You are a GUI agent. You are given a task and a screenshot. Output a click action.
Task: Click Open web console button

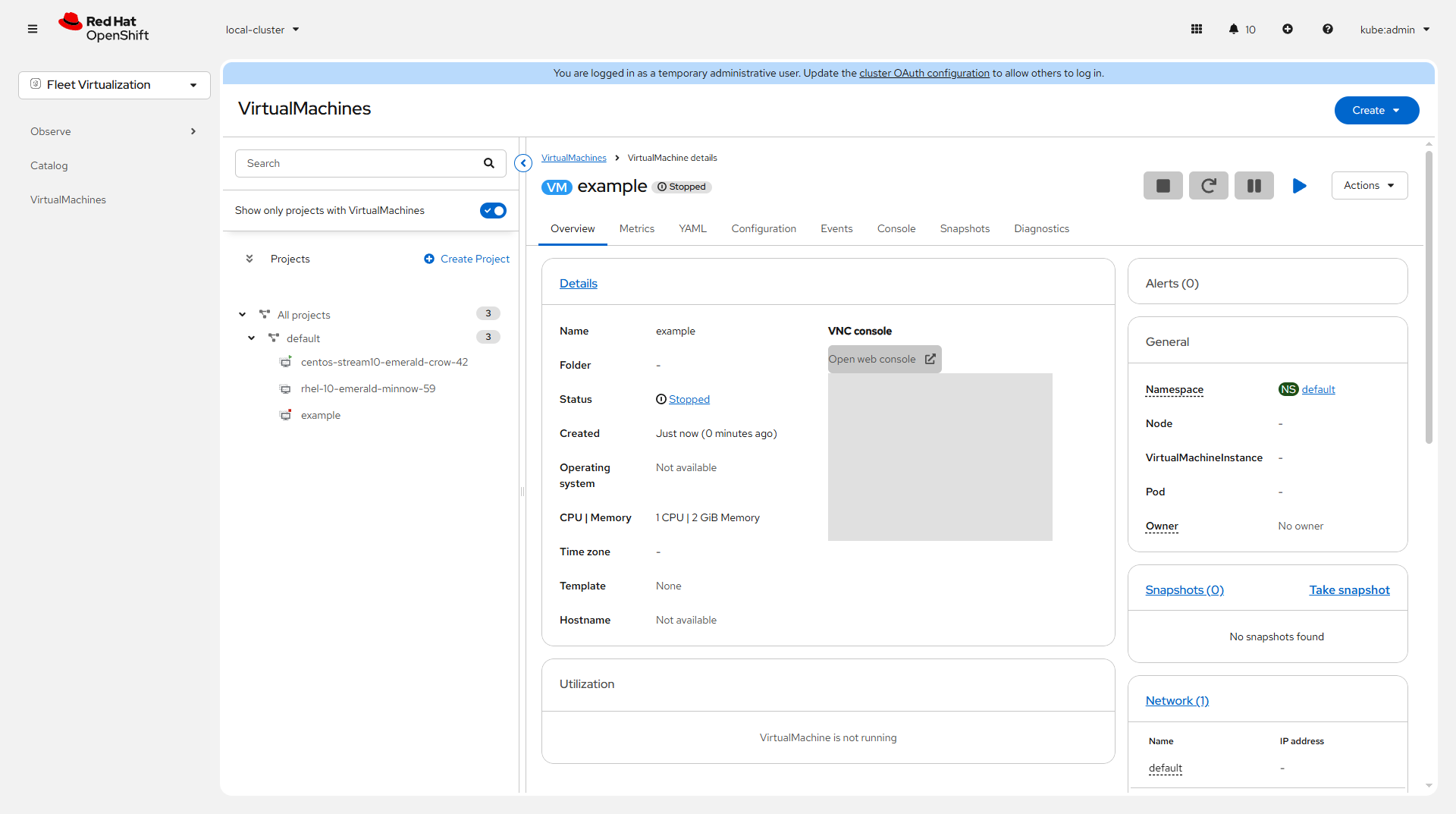(x=883, y=360)
